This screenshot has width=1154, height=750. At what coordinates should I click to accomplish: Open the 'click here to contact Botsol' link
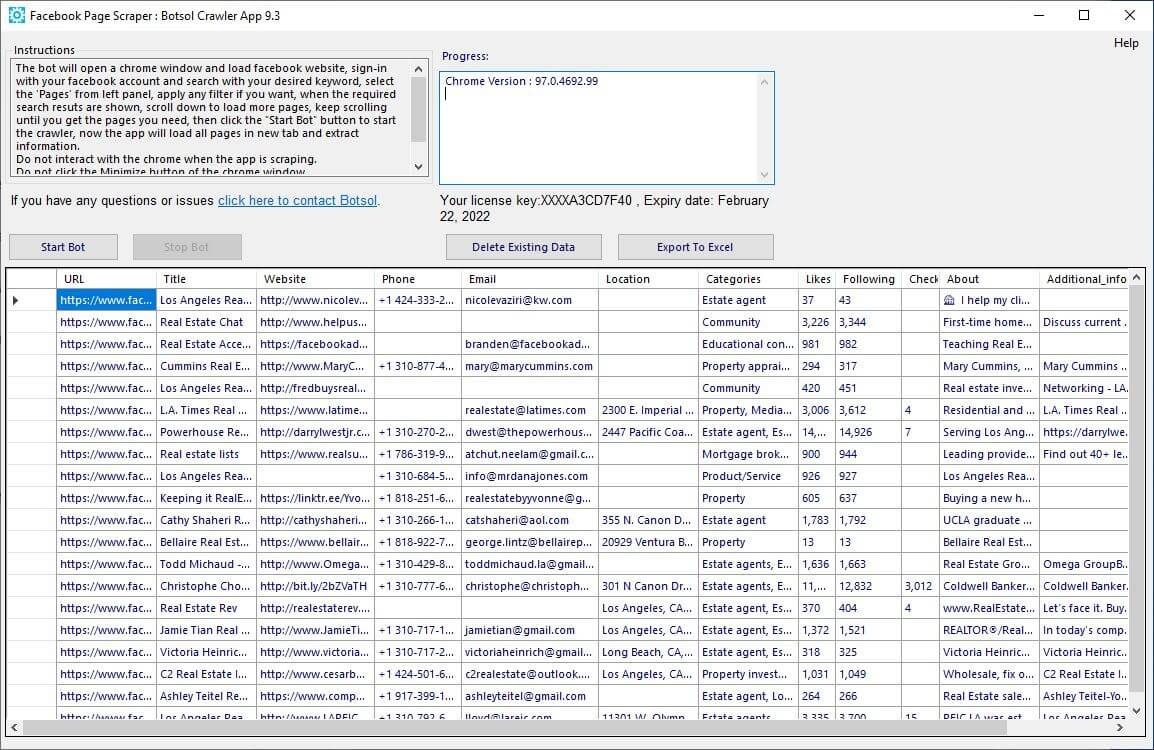(x=297, y=200)
